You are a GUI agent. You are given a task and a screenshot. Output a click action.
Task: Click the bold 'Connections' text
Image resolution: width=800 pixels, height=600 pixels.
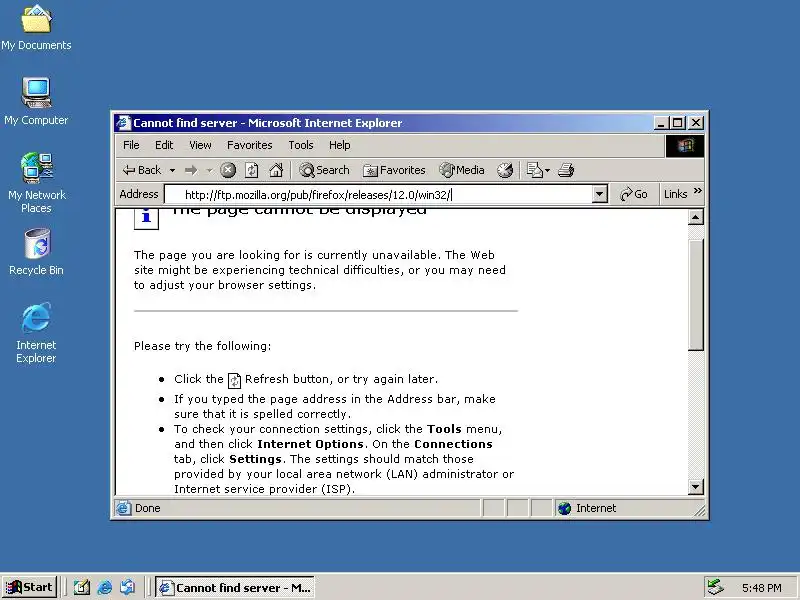pos(453,444)
